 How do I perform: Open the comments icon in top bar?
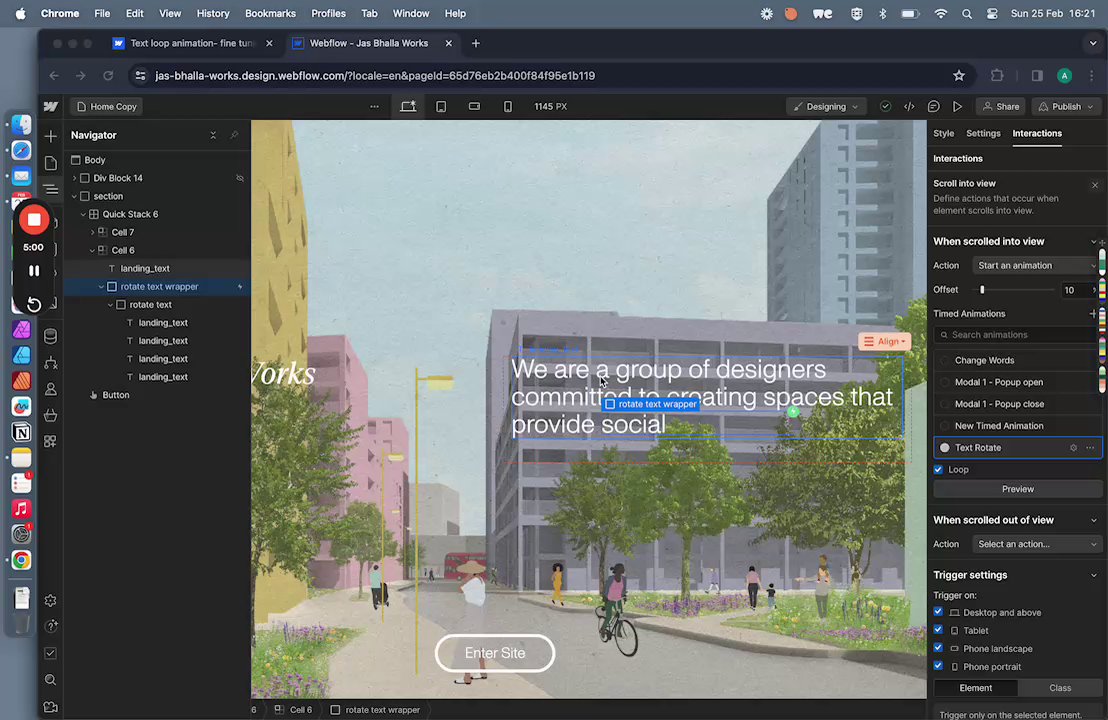tap(933, 107)
